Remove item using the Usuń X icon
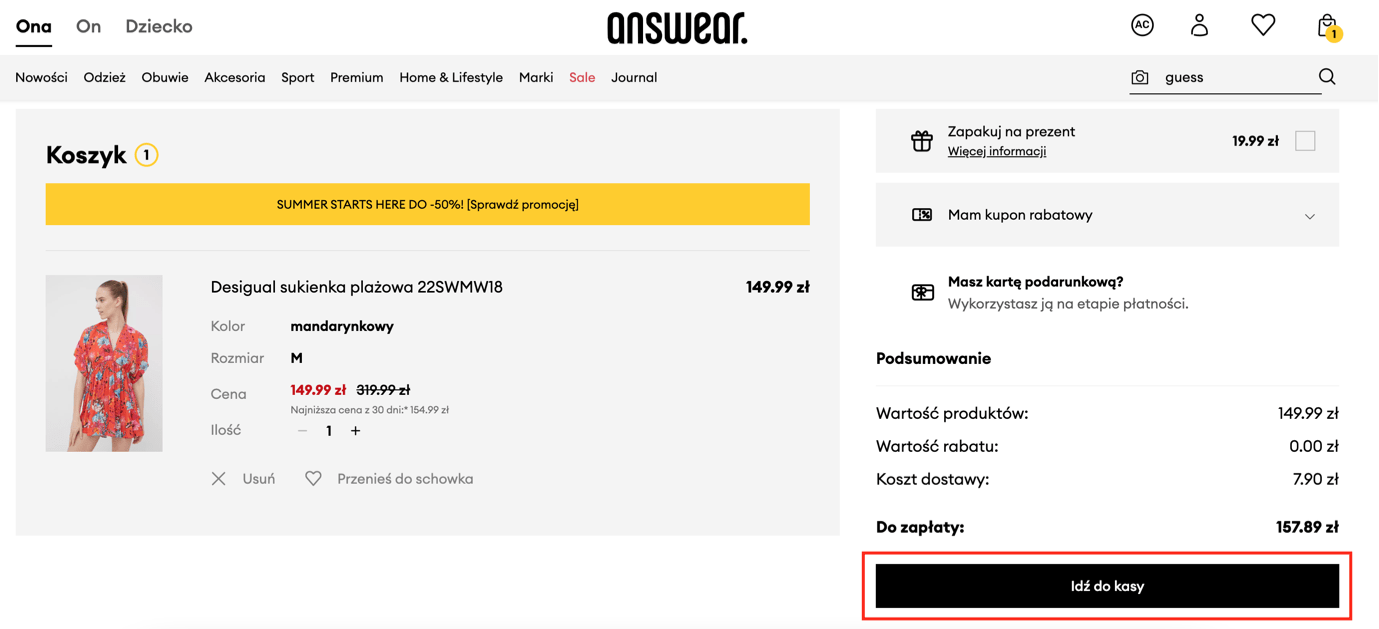 [x=219, y=479]
